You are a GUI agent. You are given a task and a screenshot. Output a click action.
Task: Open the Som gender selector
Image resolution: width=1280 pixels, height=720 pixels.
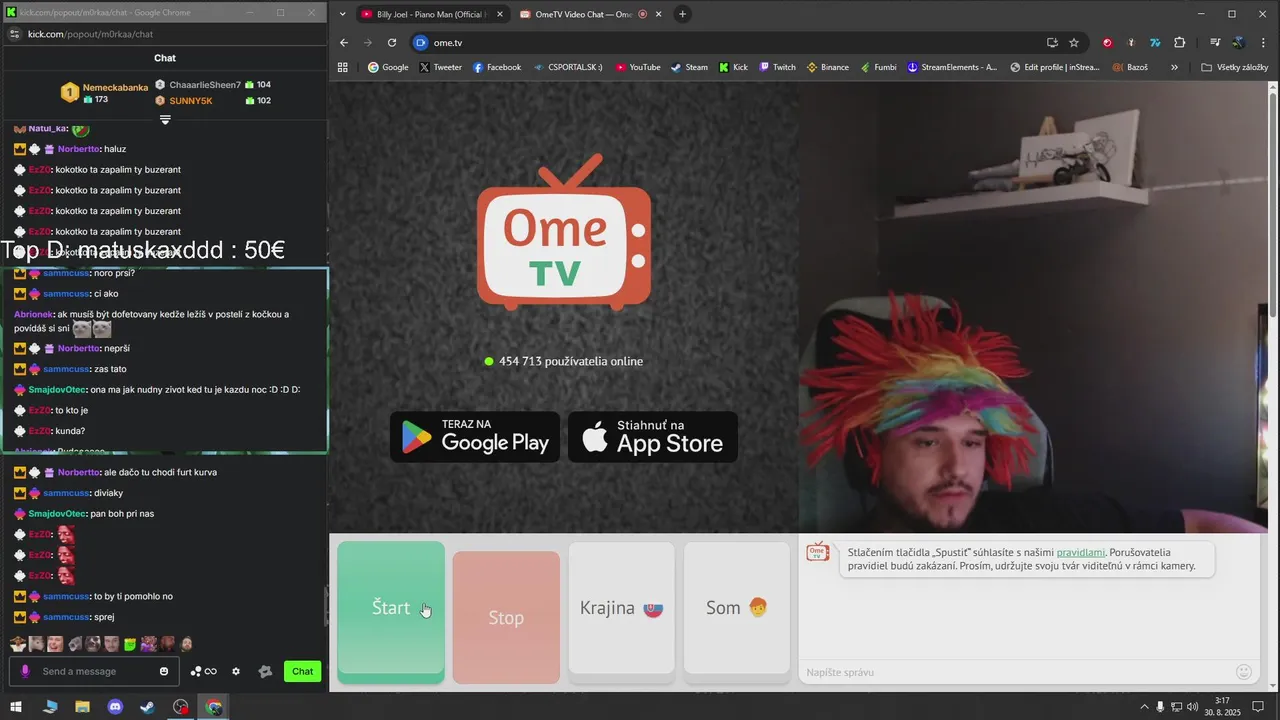pyautogui.click(x=737, y=612)
